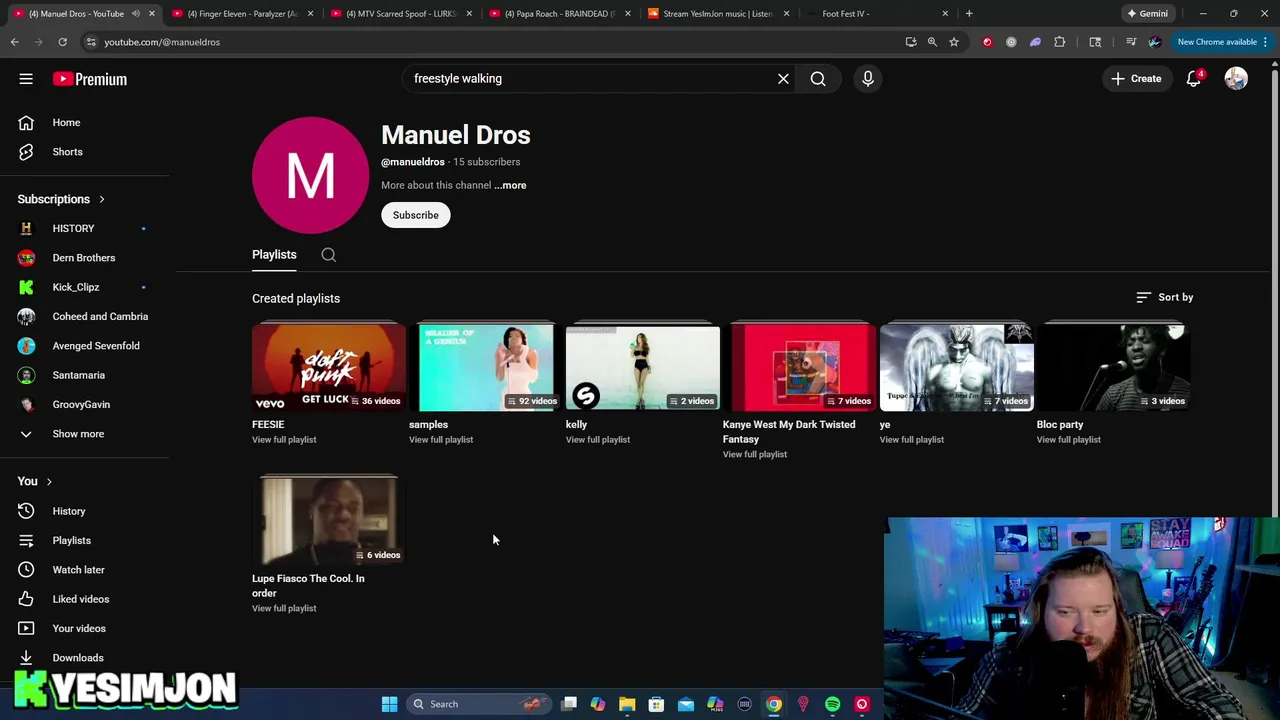Viewport: 1280px width, 720px height.
Task: Run search with magnifier button
Action: 818,78
